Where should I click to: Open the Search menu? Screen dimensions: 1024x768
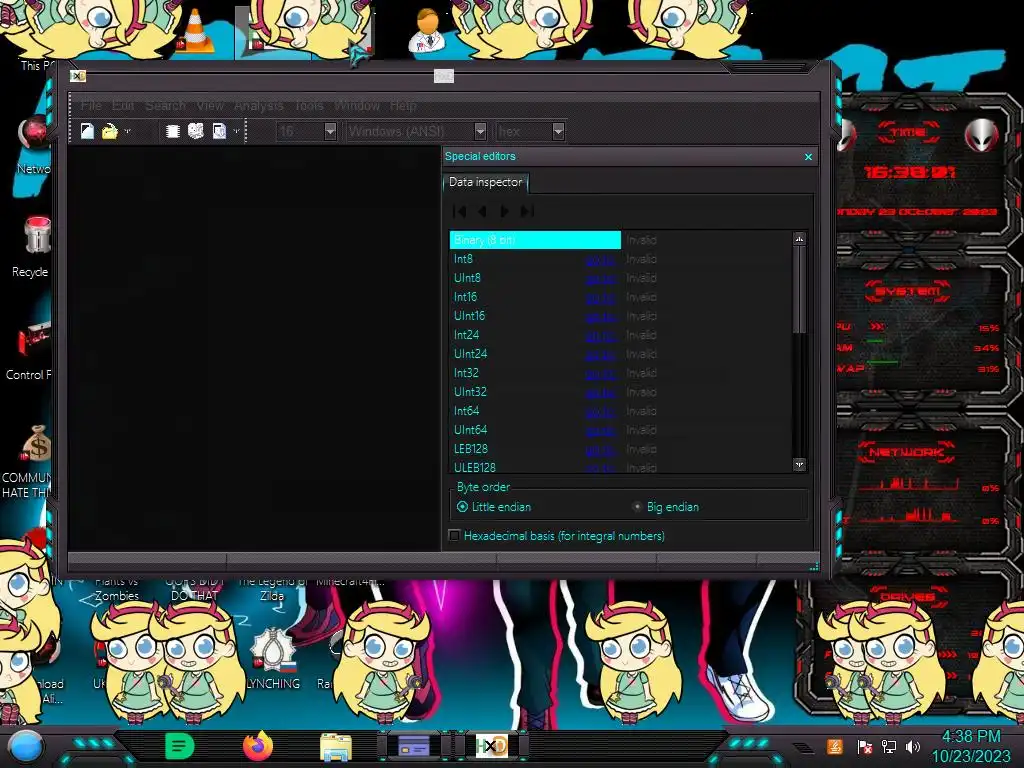click(165, 105)
